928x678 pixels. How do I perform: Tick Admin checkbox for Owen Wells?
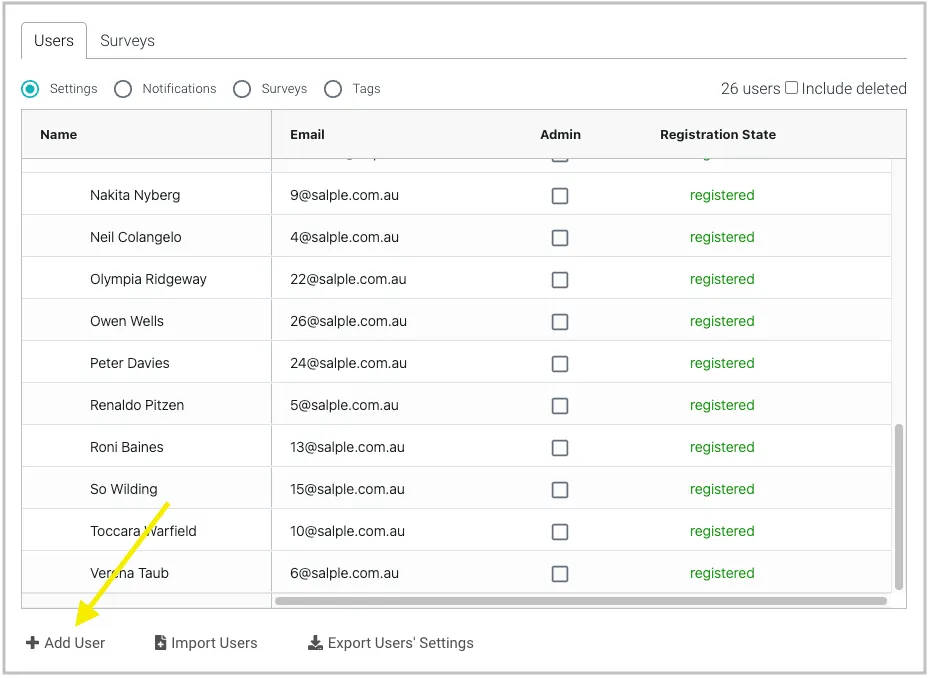[560, 322]
